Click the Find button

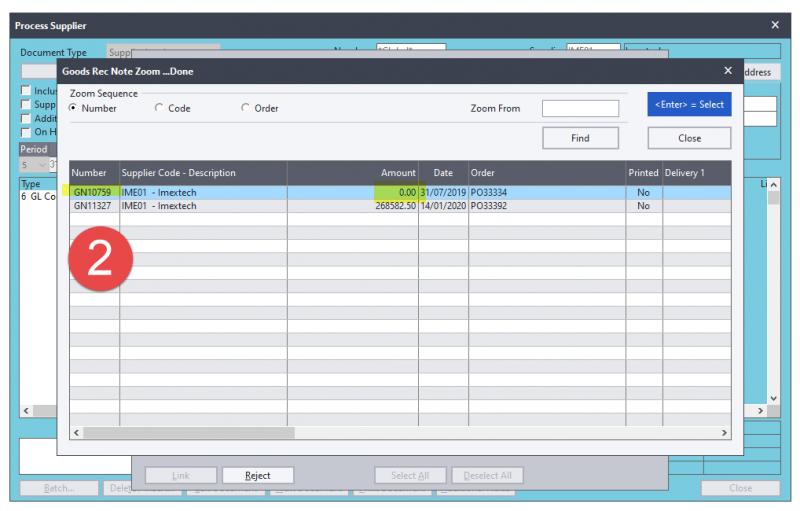click(580, 138)
